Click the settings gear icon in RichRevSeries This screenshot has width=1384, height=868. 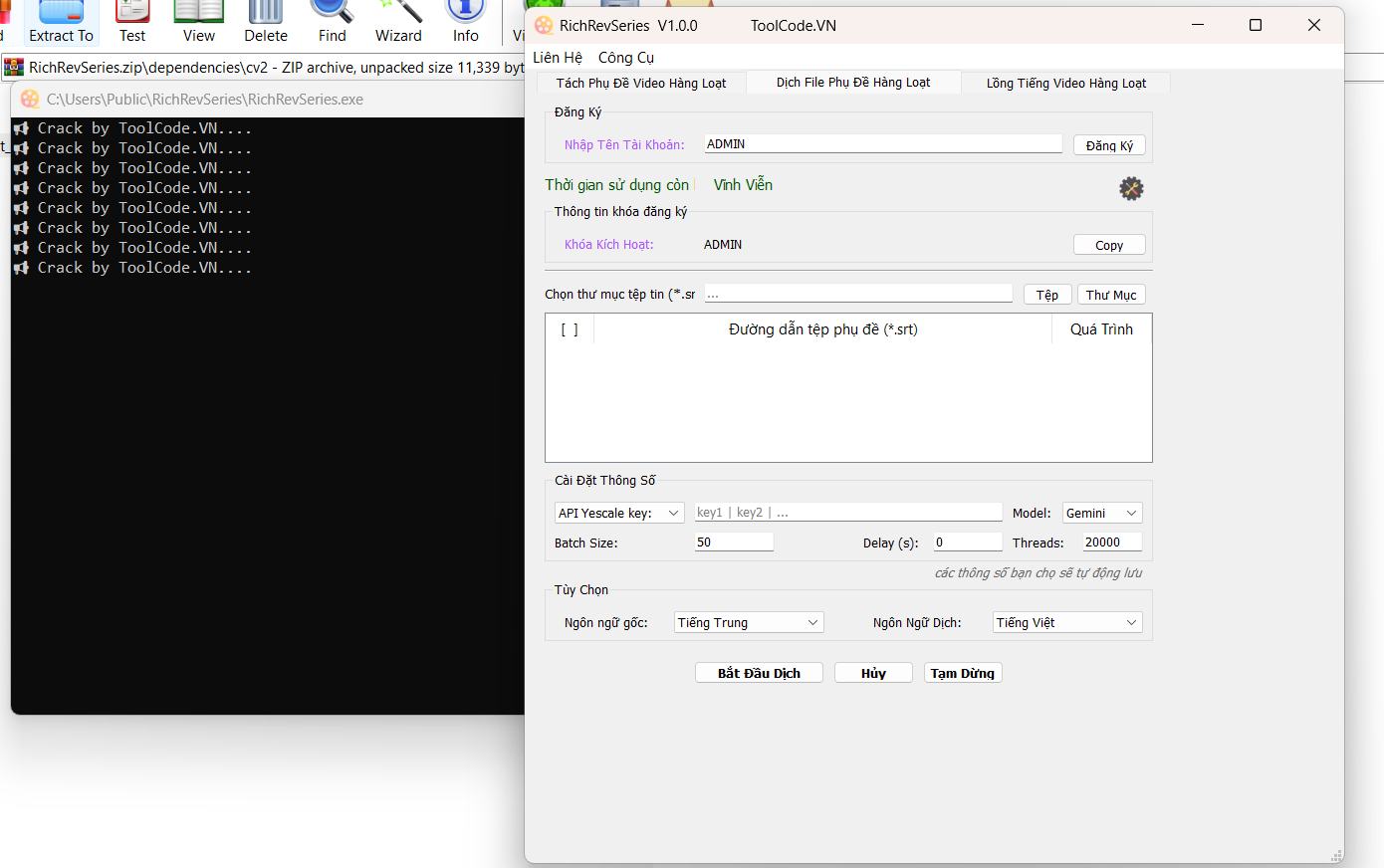pyautogui.click(x=1131, y=188)
